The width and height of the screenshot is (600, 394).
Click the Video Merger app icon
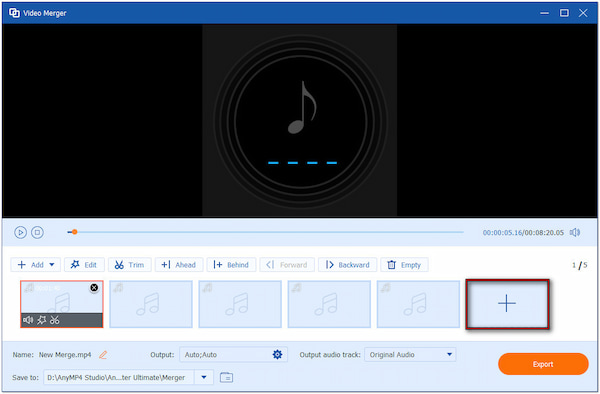click(x=14, y=13)
